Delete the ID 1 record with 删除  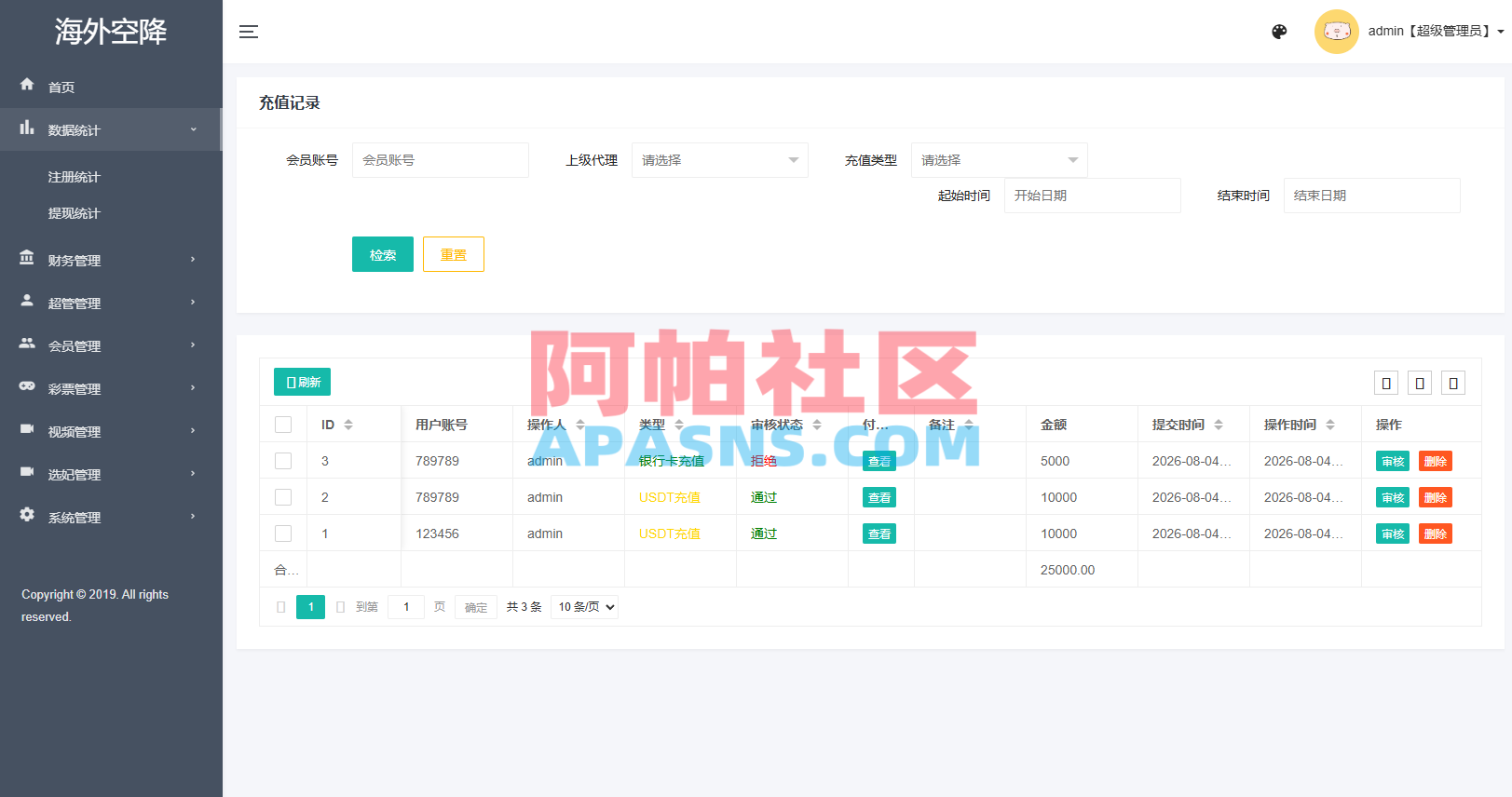pos(1436,534)
